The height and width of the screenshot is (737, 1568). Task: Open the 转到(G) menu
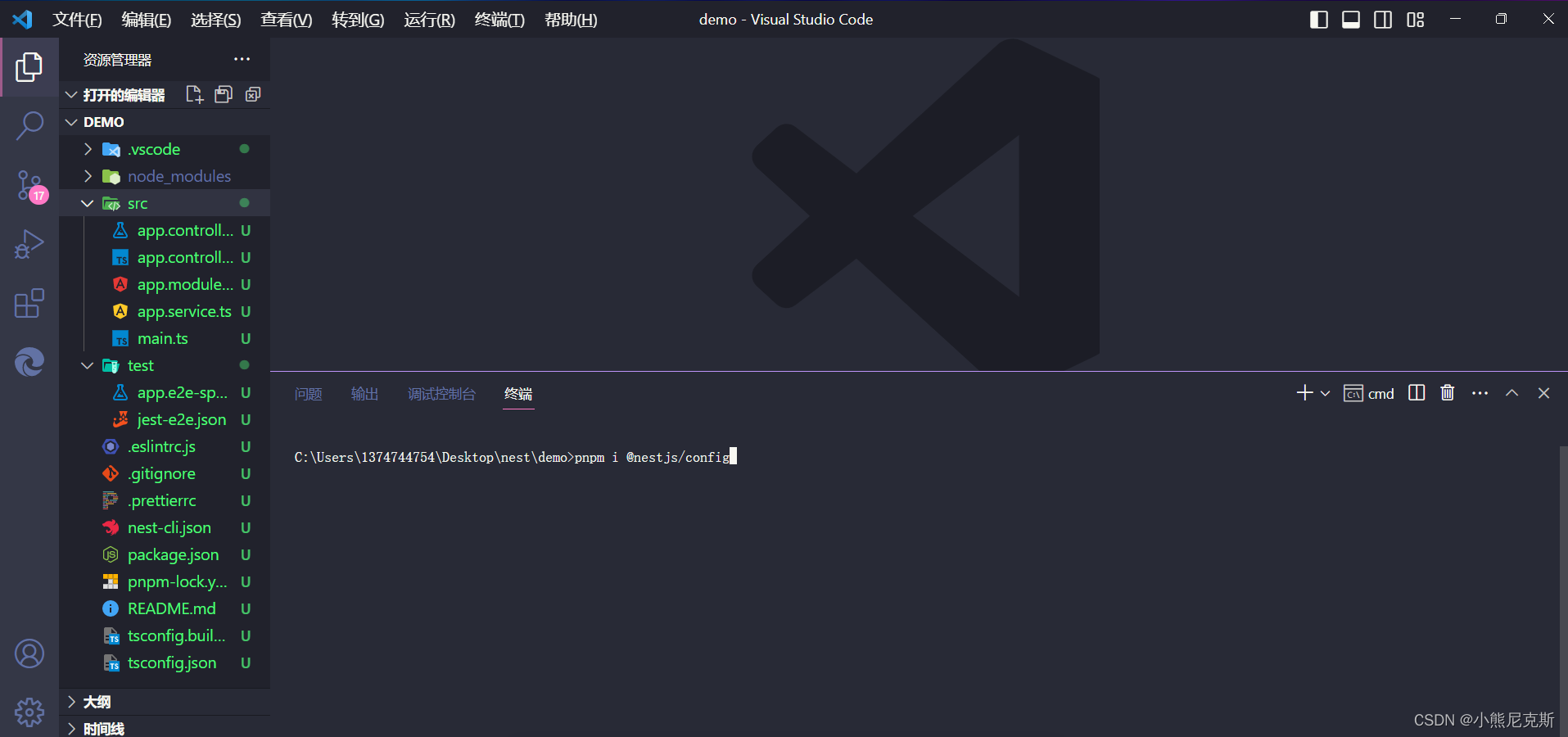pos(357,20)
